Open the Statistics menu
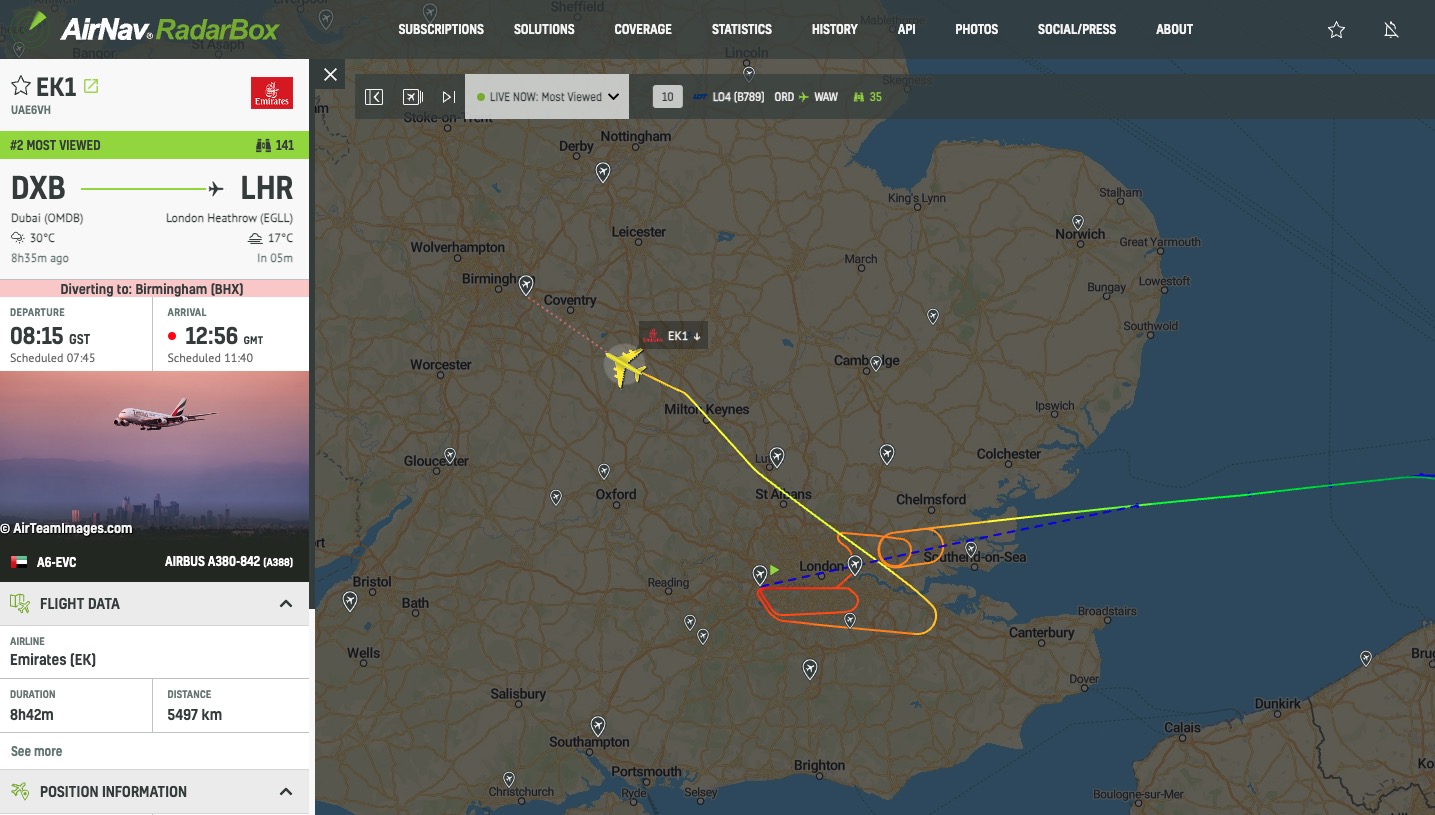Image resolution: width=1435 pixels, height=815 pixels. (742, 29)
